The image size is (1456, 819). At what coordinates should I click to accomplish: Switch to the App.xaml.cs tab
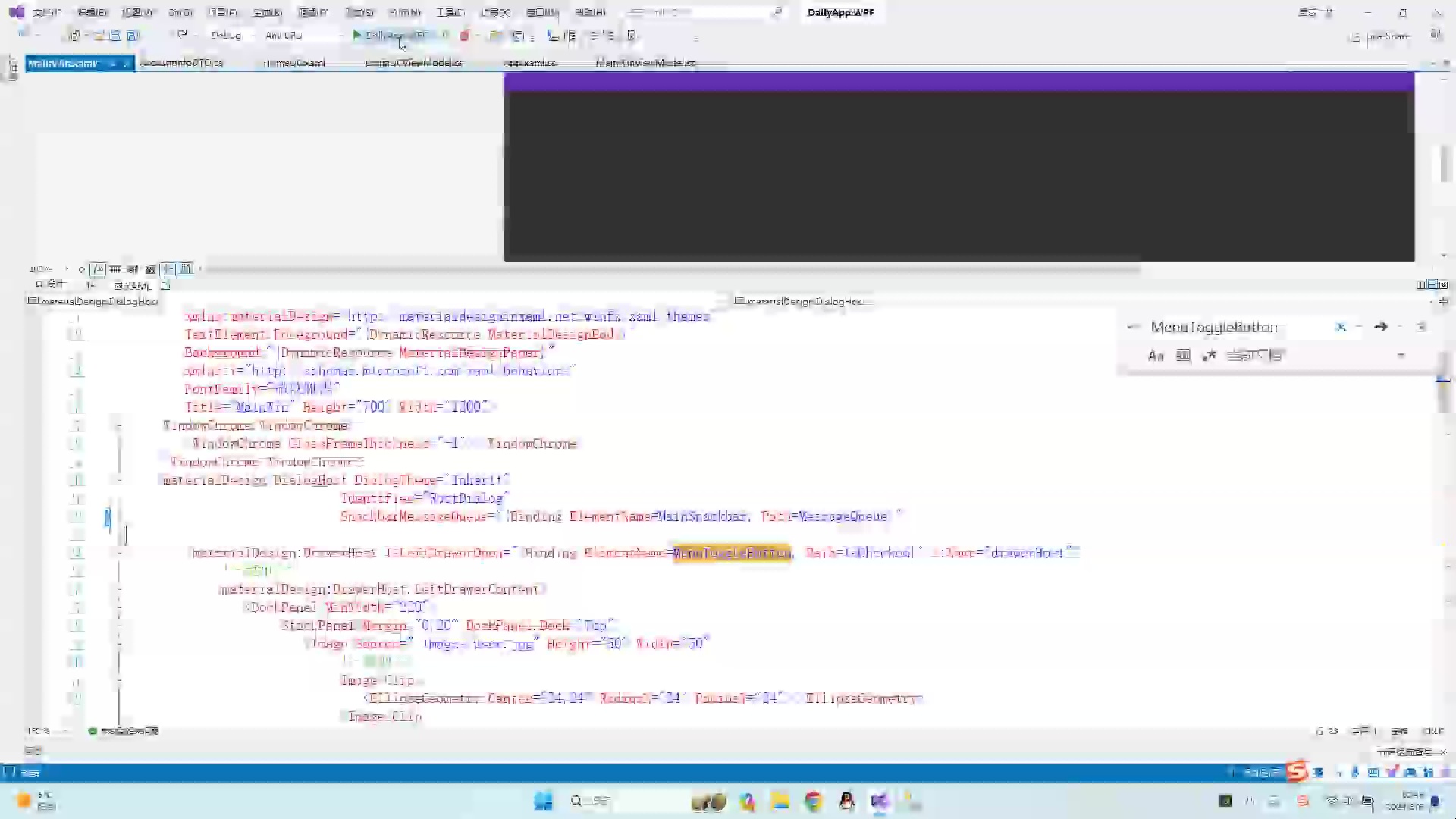pyautogui.click(x=531, y=63)
